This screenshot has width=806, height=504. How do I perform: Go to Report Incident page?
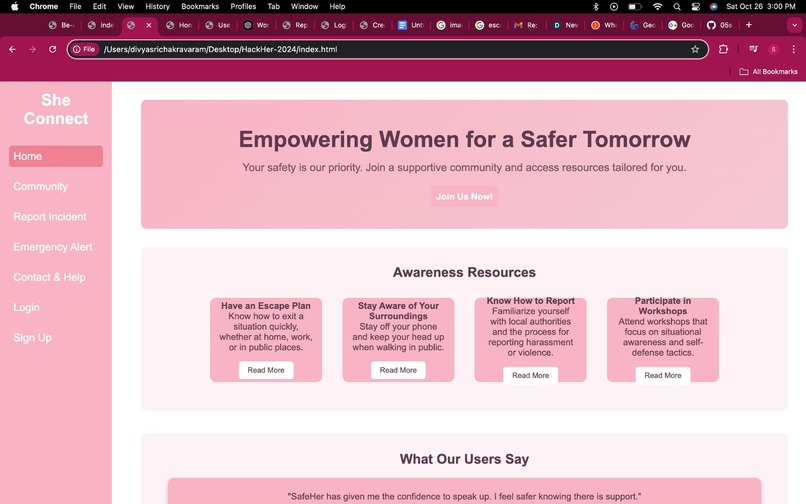tap(50, 217)
